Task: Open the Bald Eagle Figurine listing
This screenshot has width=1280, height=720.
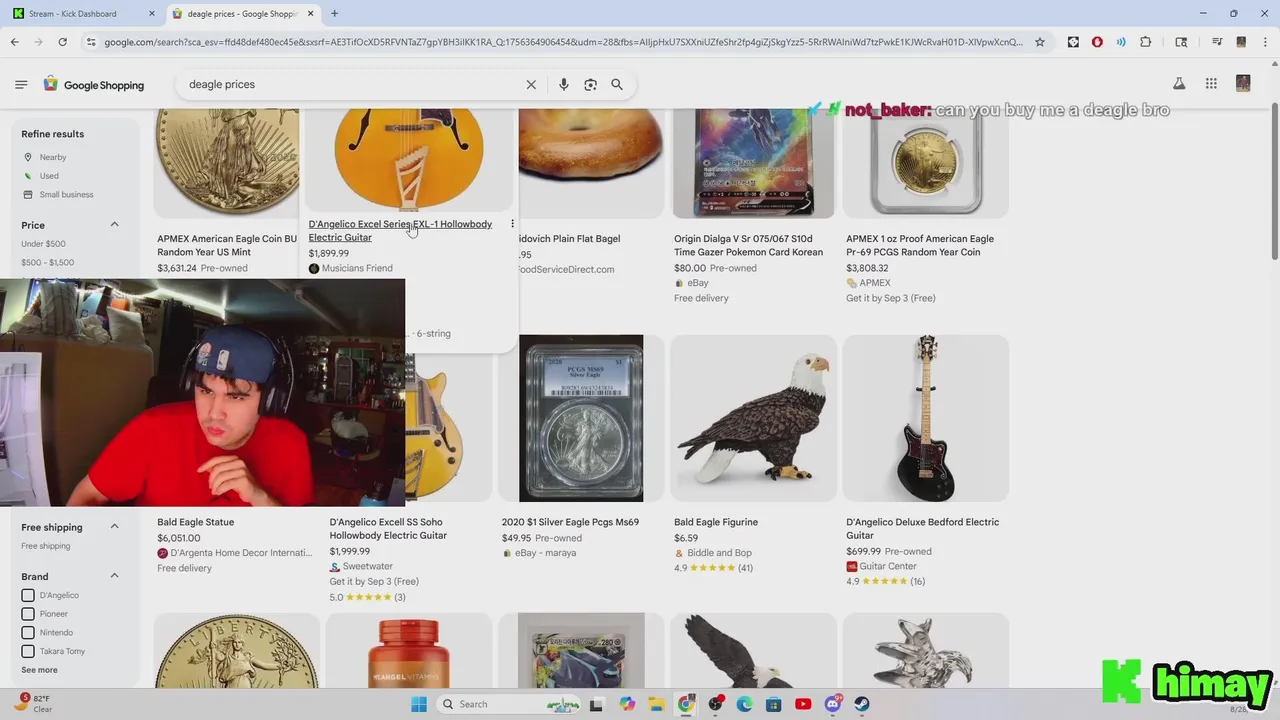Action: [x=716, y=522]
